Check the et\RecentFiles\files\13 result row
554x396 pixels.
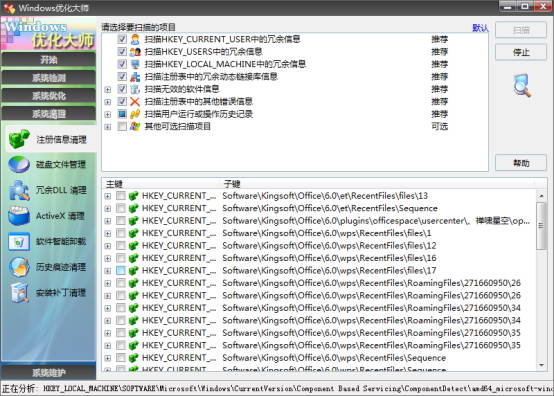point(120,196)
